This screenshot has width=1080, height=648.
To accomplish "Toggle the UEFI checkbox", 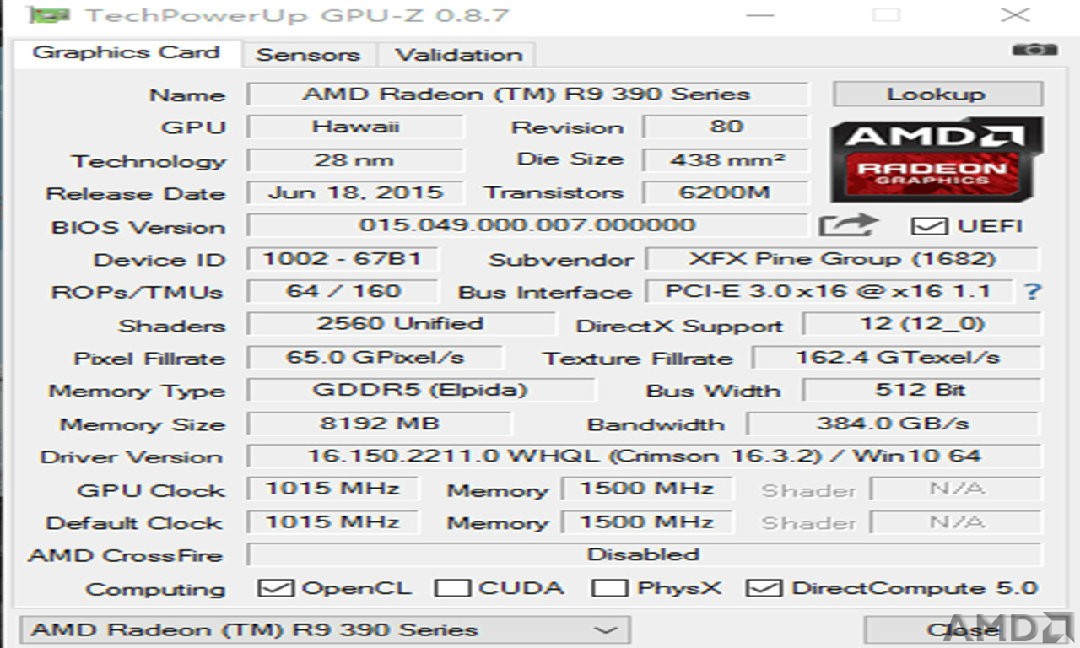I will pyautogui.click(x=928, y=226).
